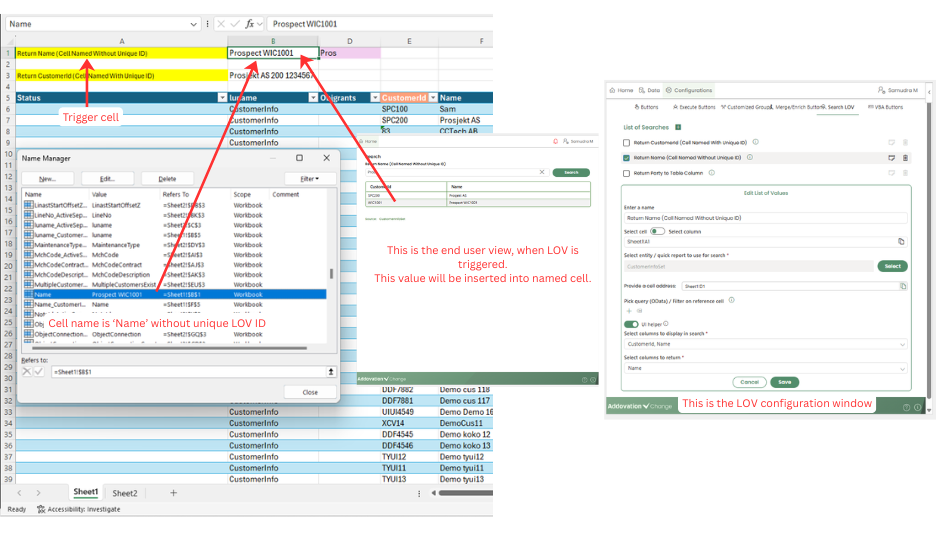
Task: Switch to Sheet2 worksheet tab
Action: (125, 493)
